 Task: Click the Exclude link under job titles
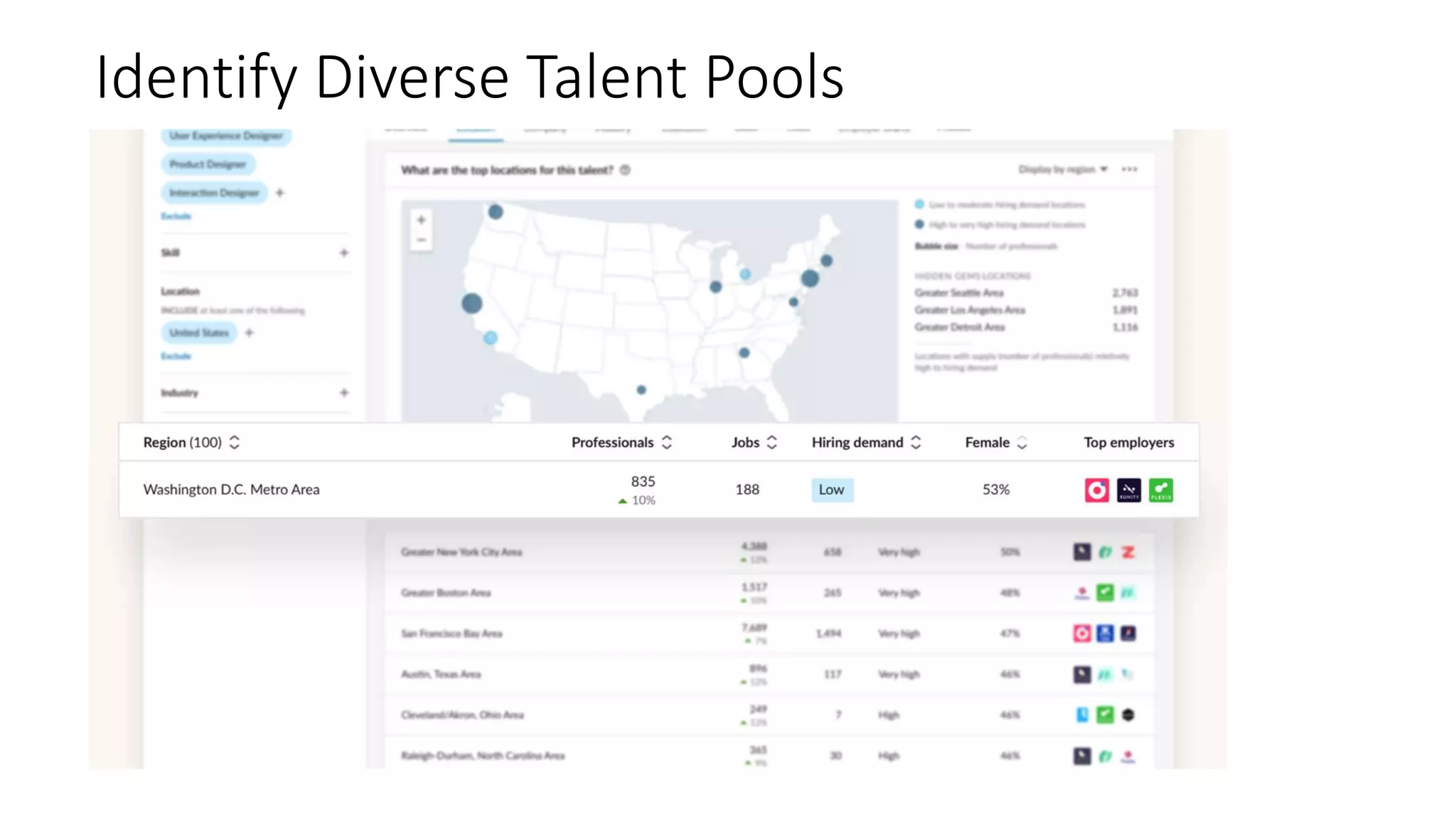click(x=176, y=216)
